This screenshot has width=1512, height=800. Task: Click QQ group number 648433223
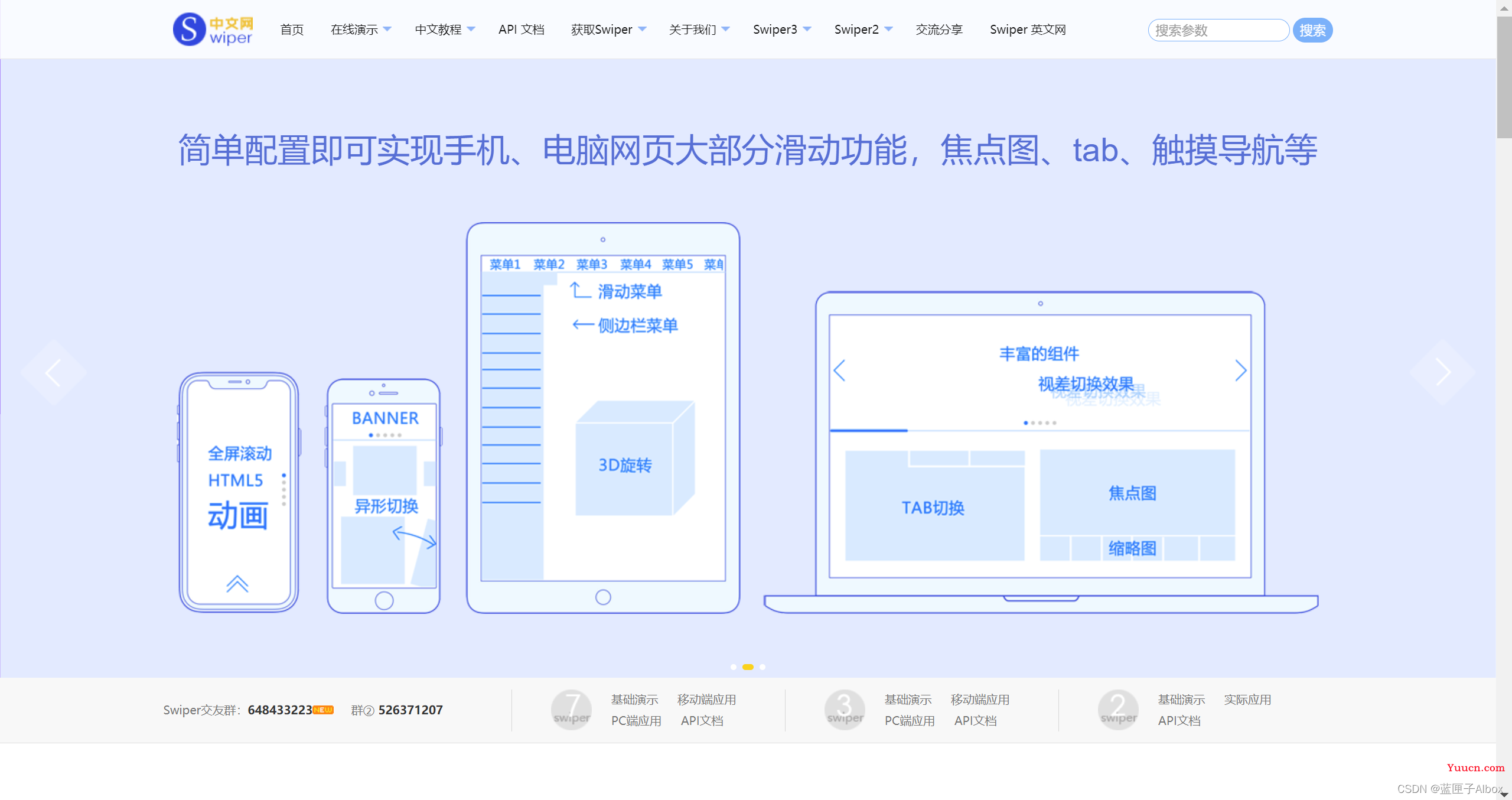point(279,710)
